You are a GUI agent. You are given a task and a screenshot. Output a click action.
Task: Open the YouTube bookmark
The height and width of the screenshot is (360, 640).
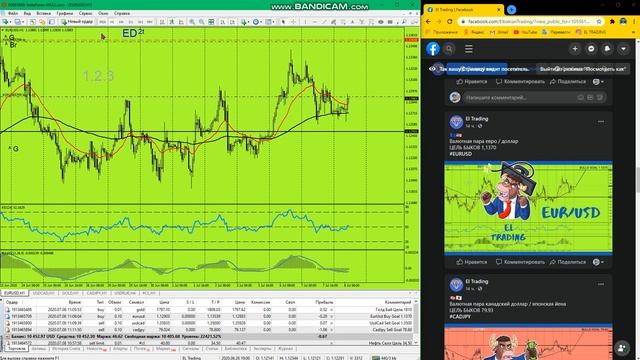click(525, 32)
